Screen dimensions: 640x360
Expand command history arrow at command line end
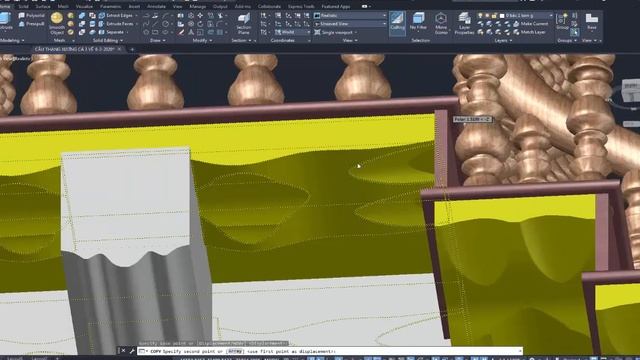click(520, 351)
